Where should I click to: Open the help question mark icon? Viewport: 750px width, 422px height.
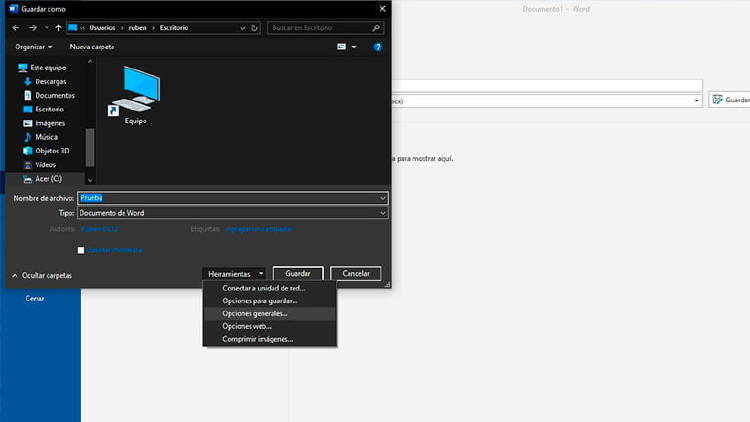(378, 46)
